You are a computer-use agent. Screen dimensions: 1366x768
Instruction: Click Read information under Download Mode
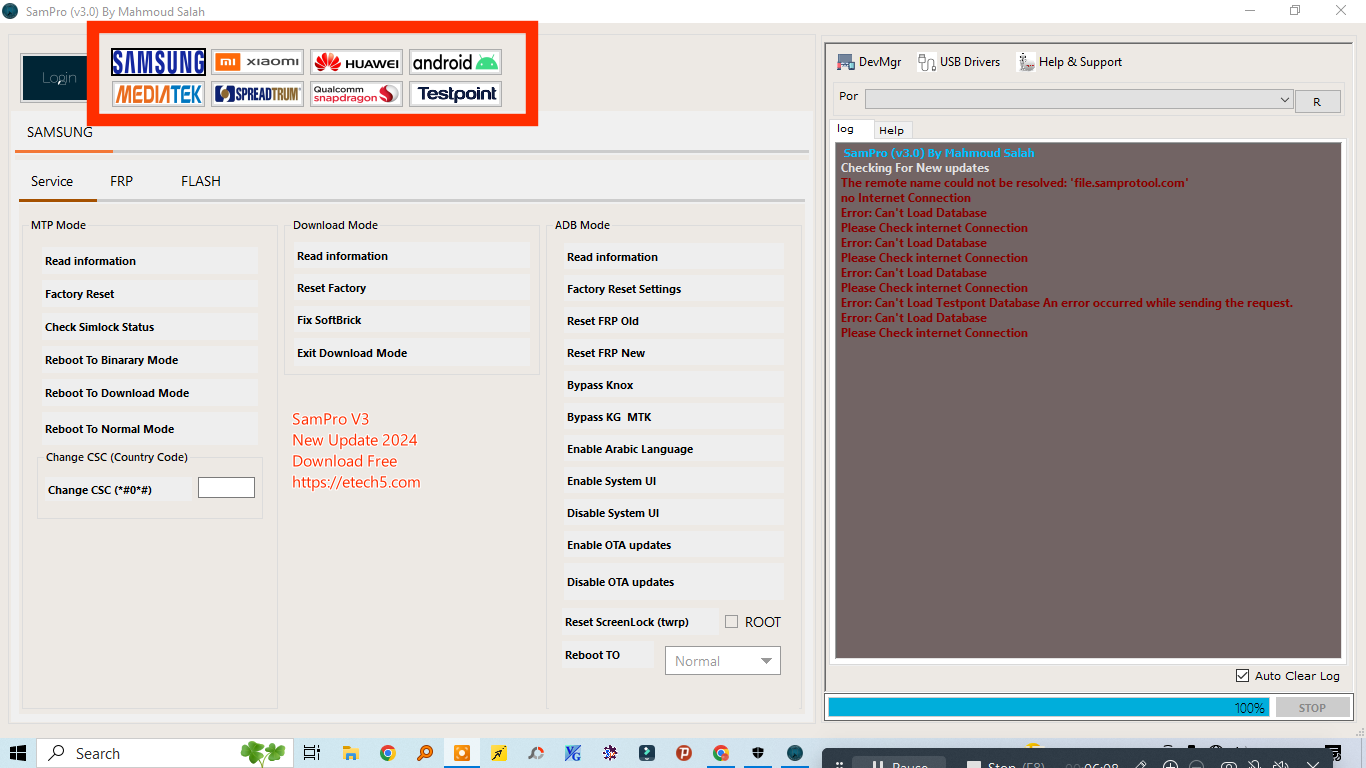click(410, 256)
